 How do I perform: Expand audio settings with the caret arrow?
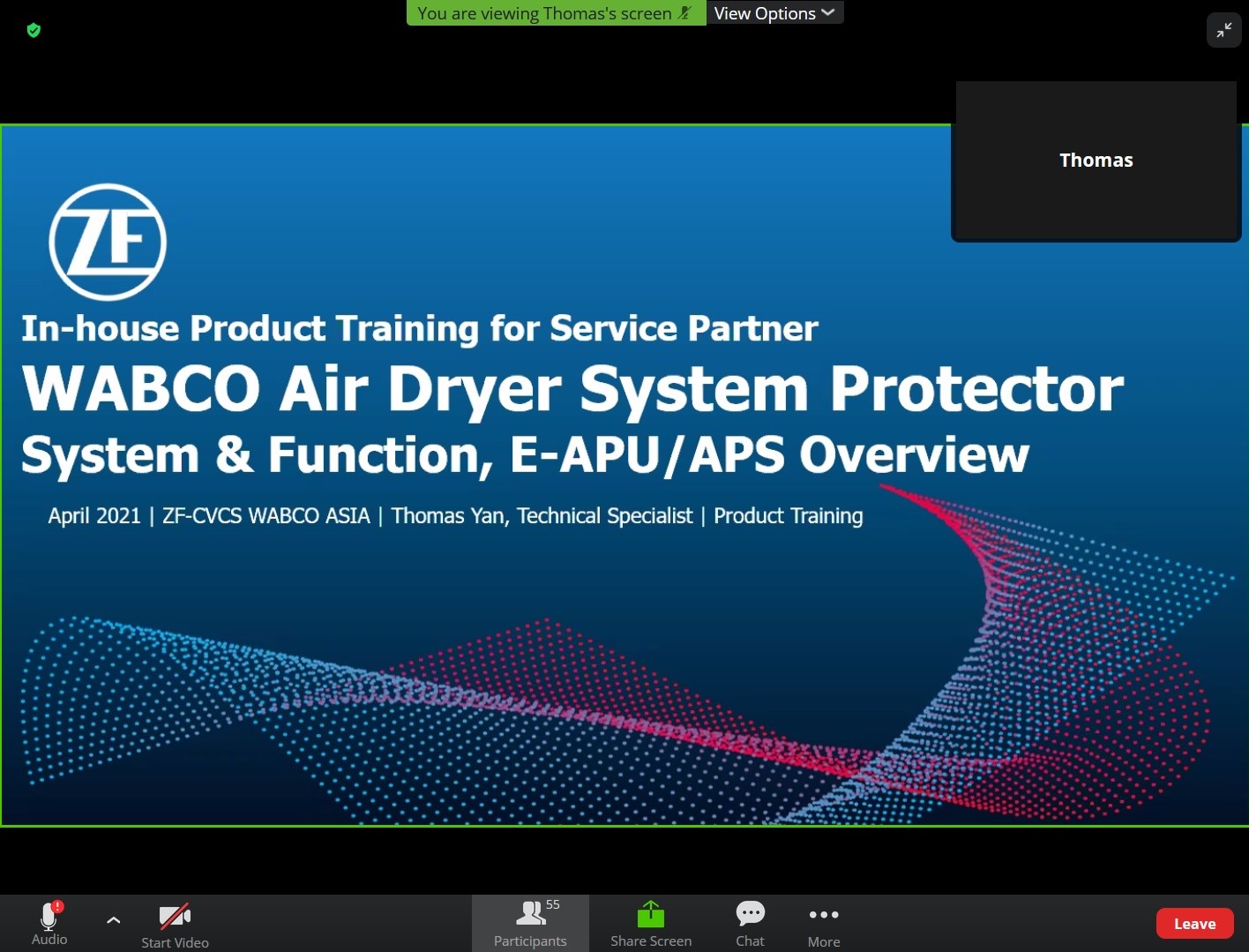pos(114,920)
